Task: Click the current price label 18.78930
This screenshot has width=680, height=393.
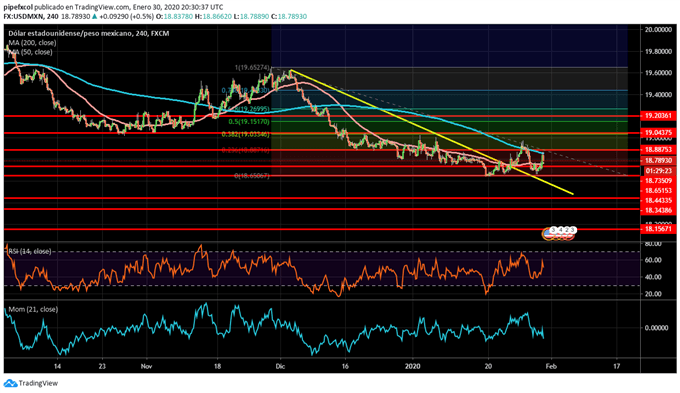Action: (x=658, y=160)
